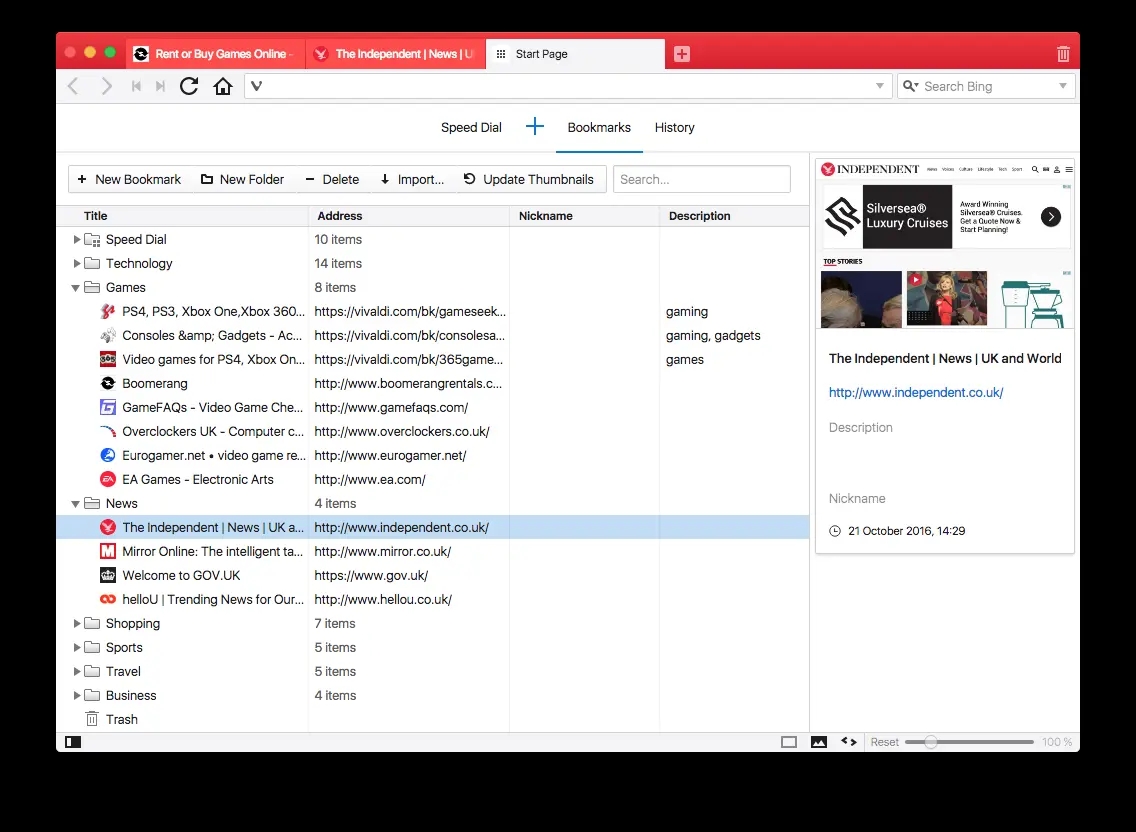1136x832 pixels.
Task: Open a new tab with the plus icon
Action: [x=682, y=54]
